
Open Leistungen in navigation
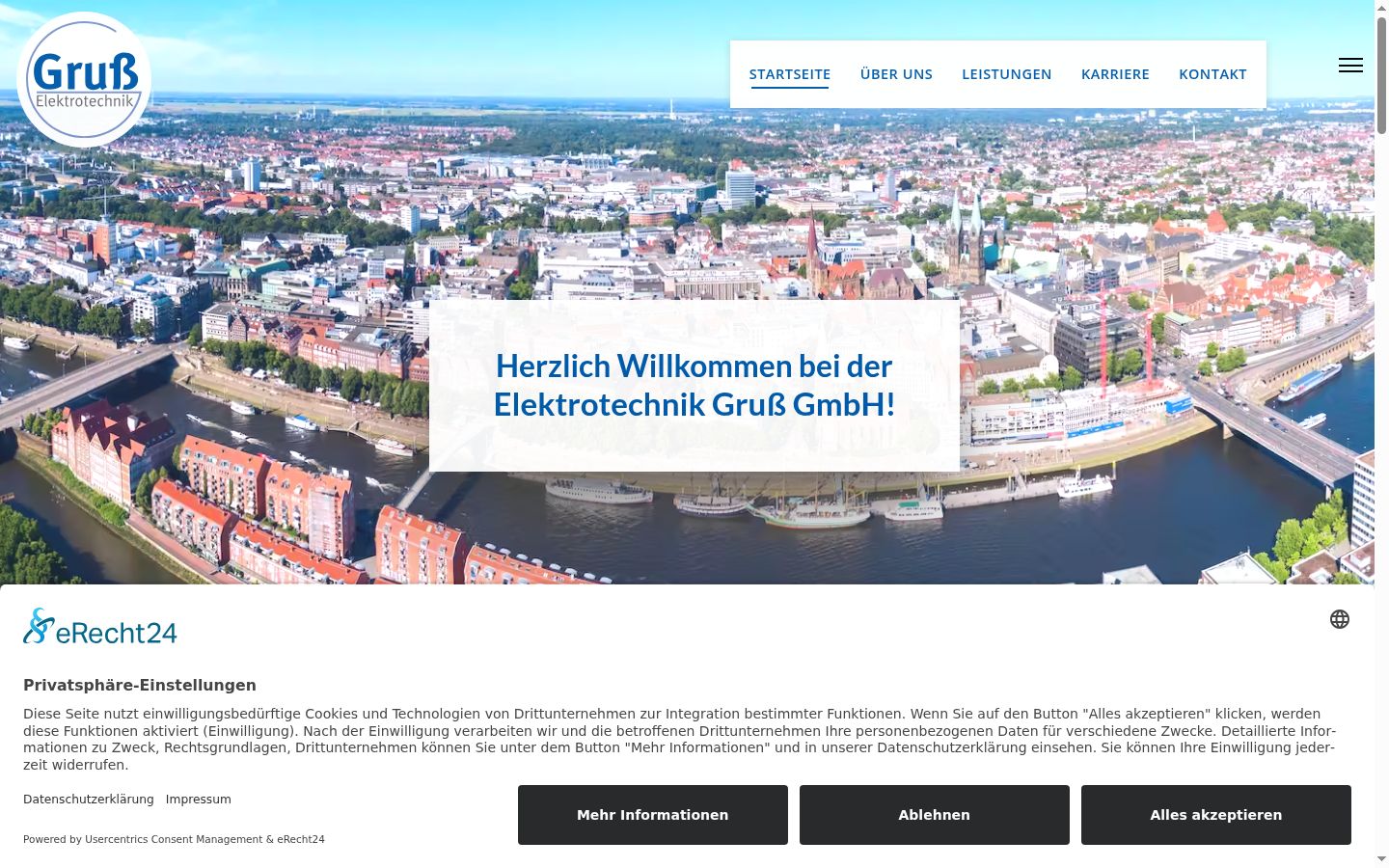tap(1006, 74)
